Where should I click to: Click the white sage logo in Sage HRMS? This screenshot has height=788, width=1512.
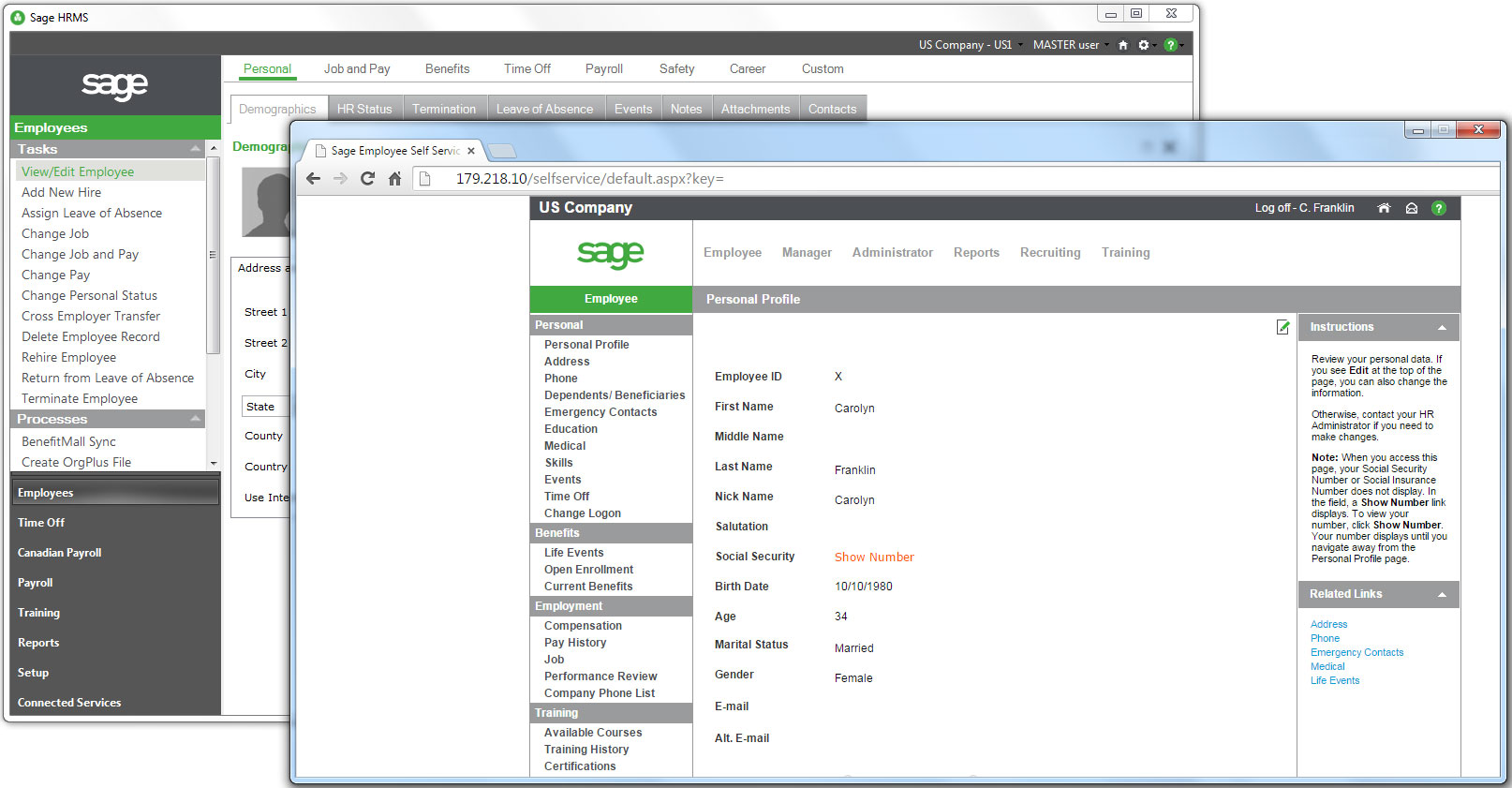pos(115,85)
